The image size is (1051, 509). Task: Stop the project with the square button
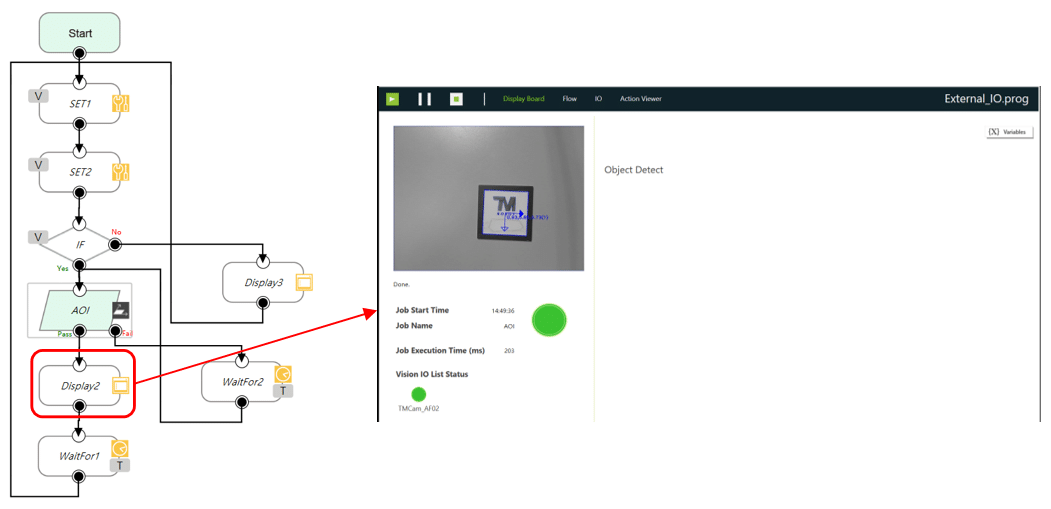point(456,99)
